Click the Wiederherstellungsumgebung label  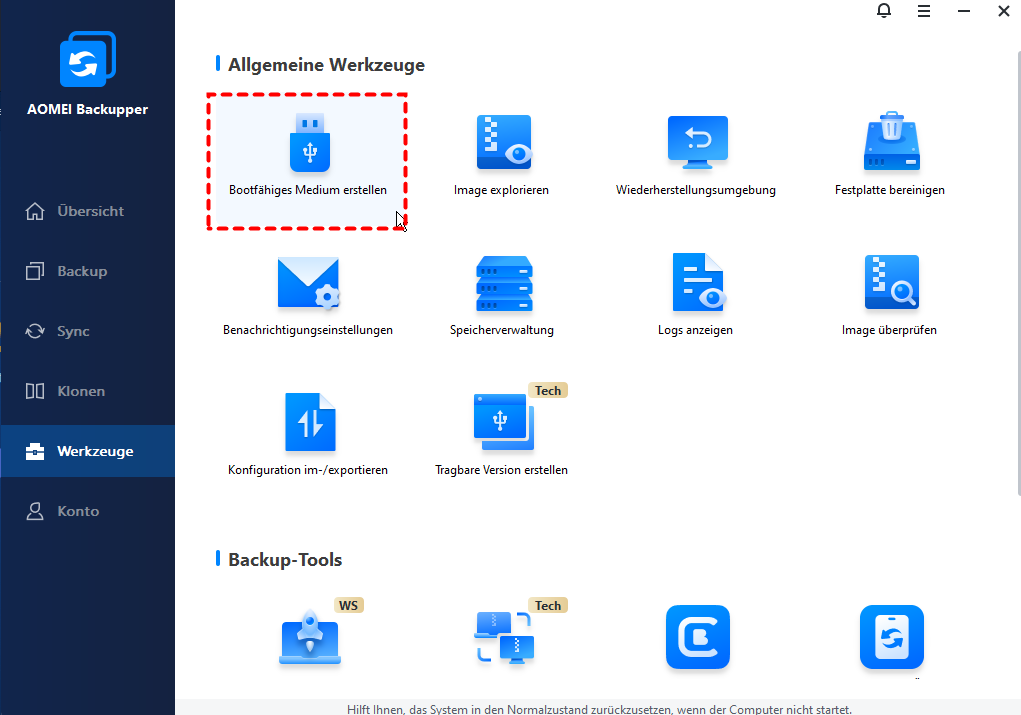click(x=695, y=190)
